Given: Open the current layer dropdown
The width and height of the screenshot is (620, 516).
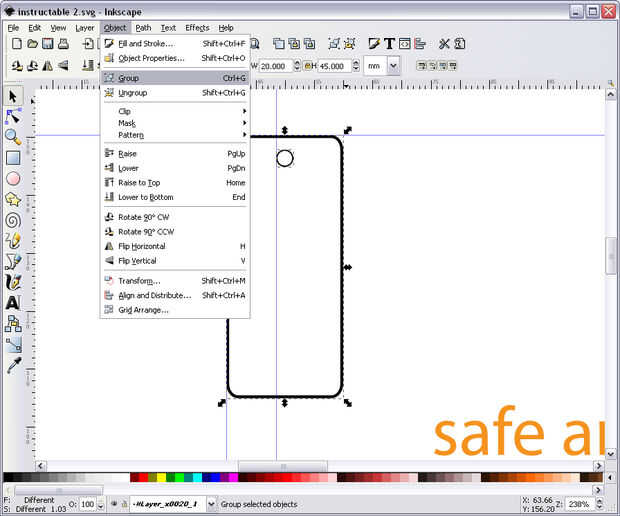Looking at the screenshot, I should pos(212,504).
